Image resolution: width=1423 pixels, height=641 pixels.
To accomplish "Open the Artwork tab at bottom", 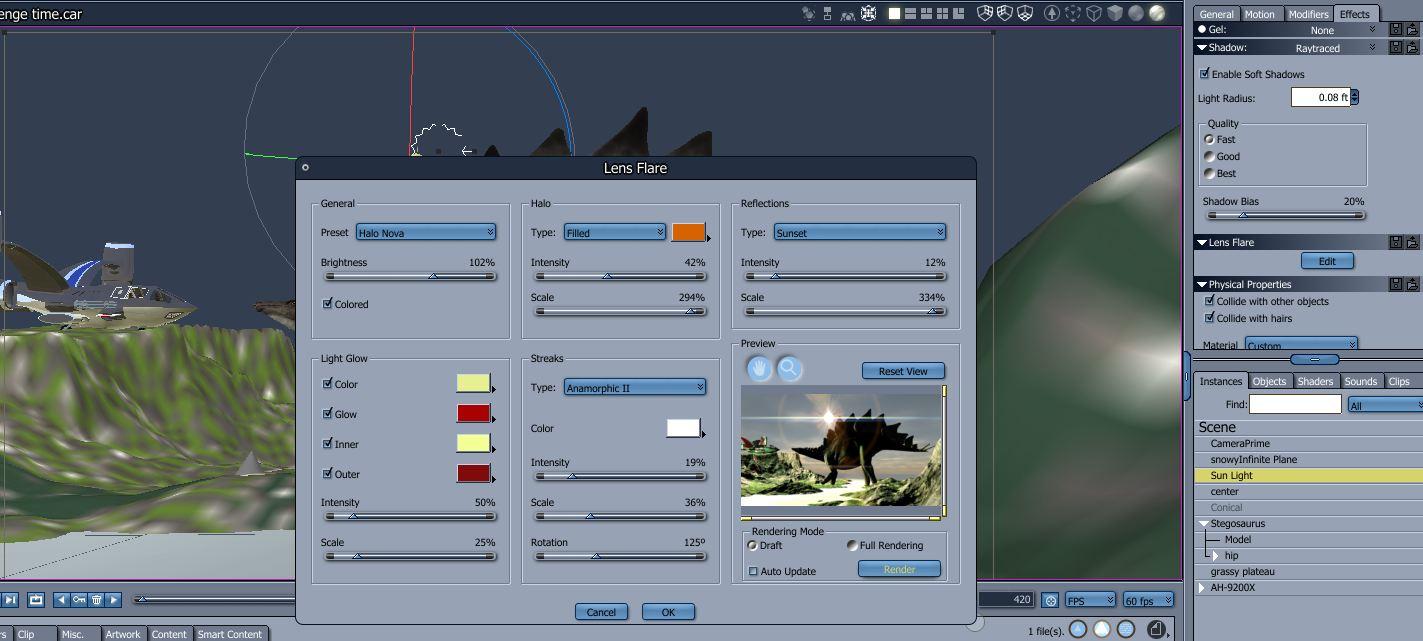I will (x=123, y=634).
